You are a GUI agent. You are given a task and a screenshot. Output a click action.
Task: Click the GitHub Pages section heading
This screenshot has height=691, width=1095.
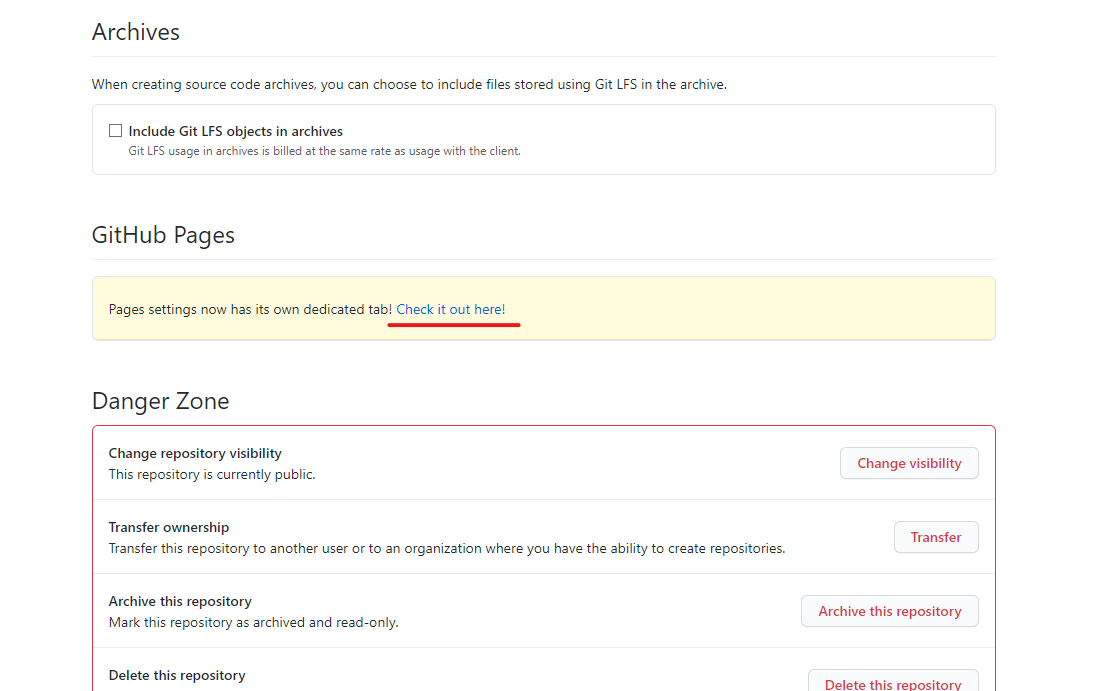tap(163, 234)
